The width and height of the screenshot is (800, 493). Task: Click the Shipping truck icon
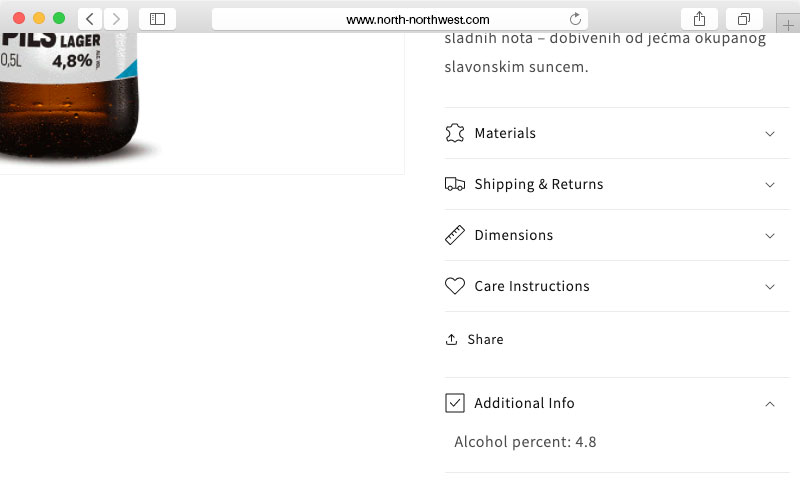pyautogui.click(x=455, y=184)
